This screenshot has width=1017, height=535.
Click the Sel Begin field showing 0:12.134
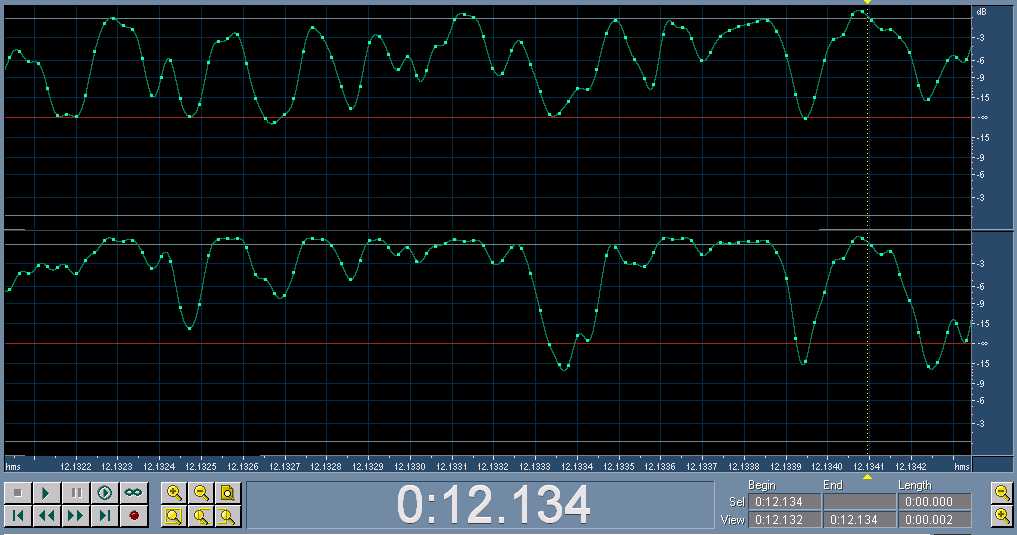click(x=784, y=501)
